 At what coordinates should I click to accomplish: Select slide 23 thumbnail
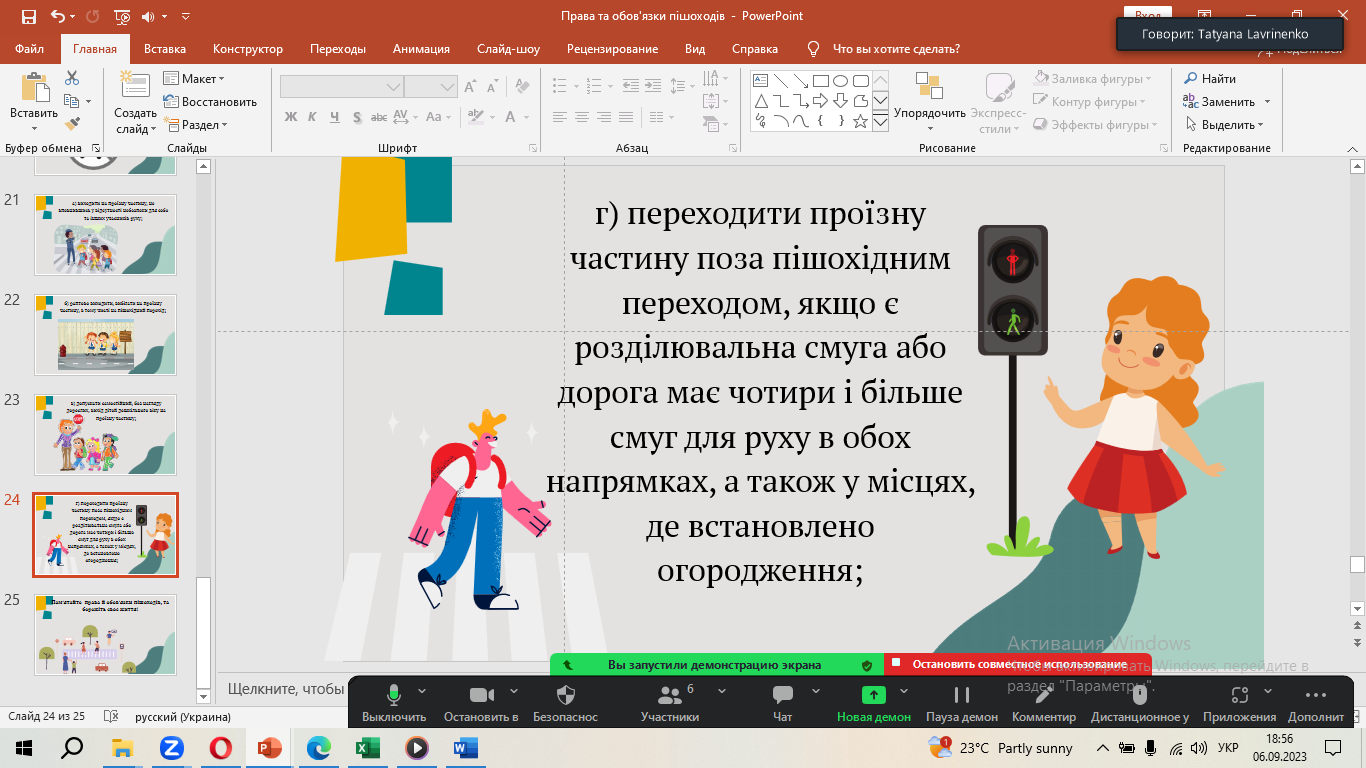[105, 434]
